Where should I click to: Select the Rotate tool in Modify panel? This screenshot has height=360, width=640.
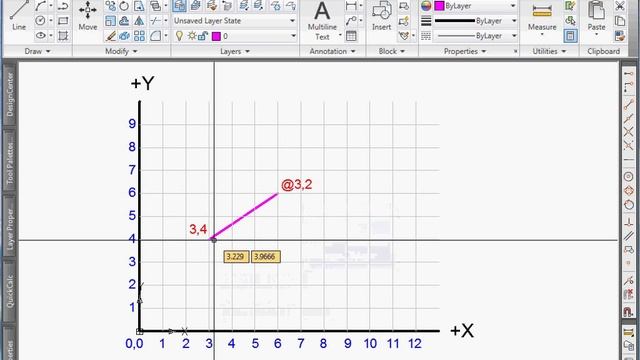(124, 6)
